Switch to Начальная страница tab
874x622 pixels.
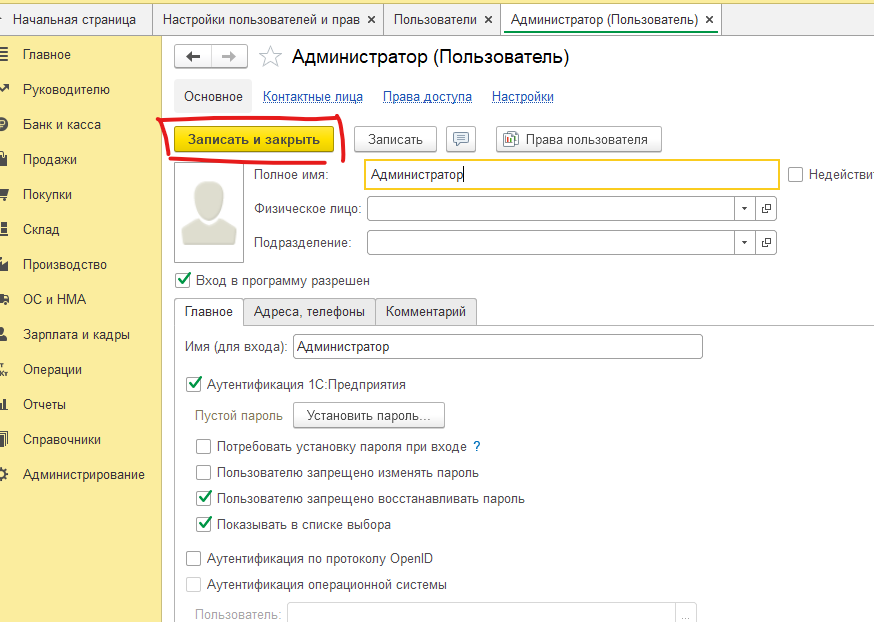pyautogui.click(x=74, y=20)
